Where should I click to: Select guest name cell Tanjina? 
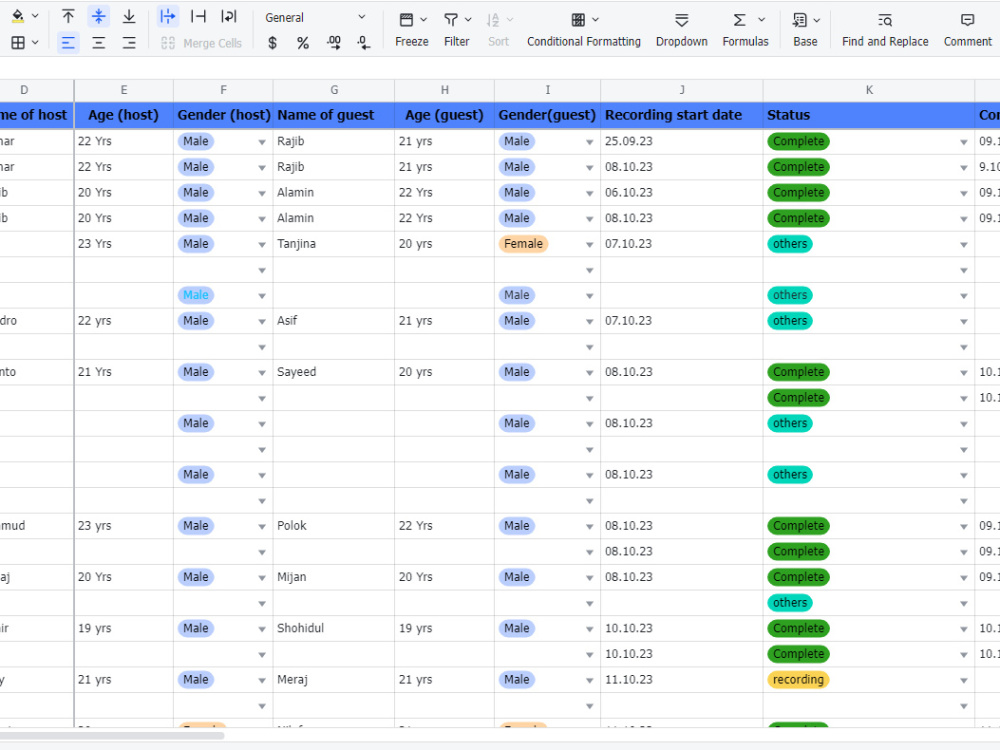(334, 244)
